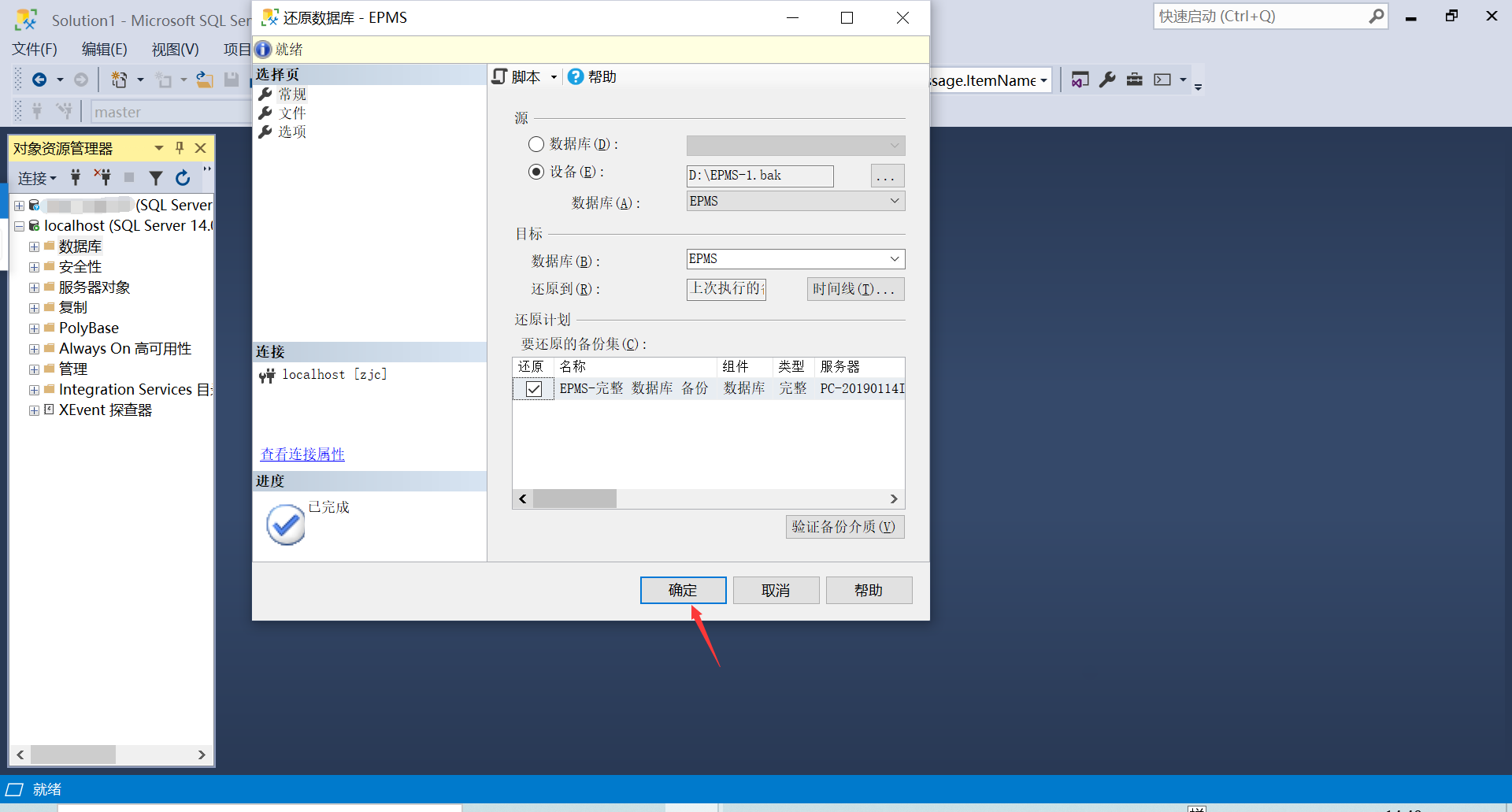This screenshot has width=1512, height=812.
Task: Click the greyed save disk icon
Action: (232, 80)
